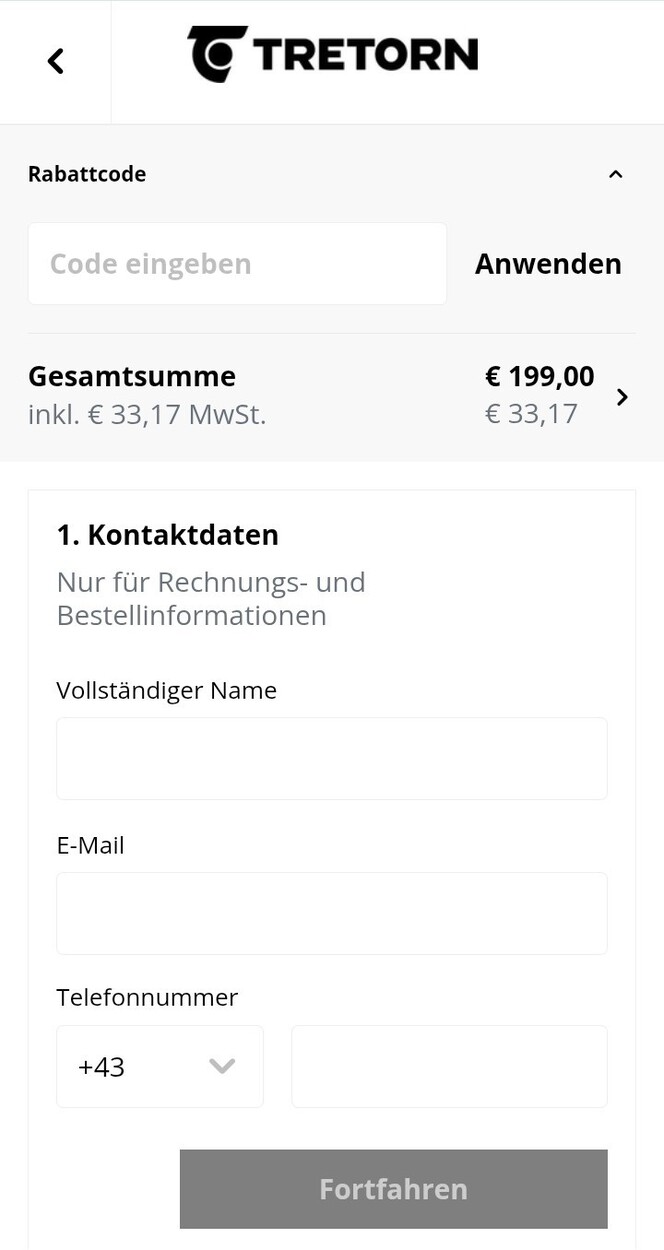Click the 'Vollständiger Name' field label
Viewport: 664px width, 1250px height.
point(167,691)
